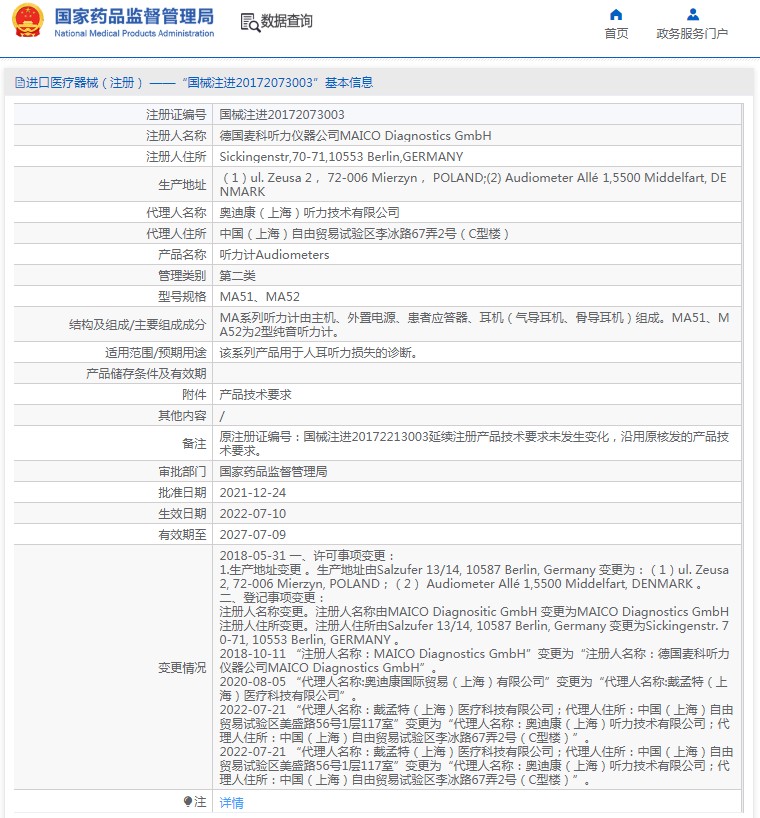This screenshot has height=818, width=760.
Task: Click the 国家药品监督管理局 site title
Action: point(133,16)
